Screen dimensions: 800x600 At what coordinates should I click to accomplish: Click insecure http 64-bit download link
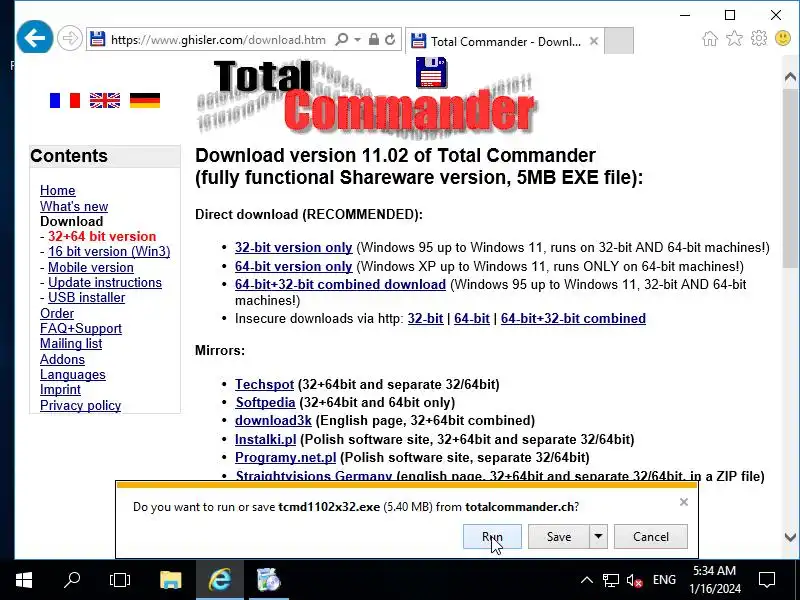pos(472,318)
